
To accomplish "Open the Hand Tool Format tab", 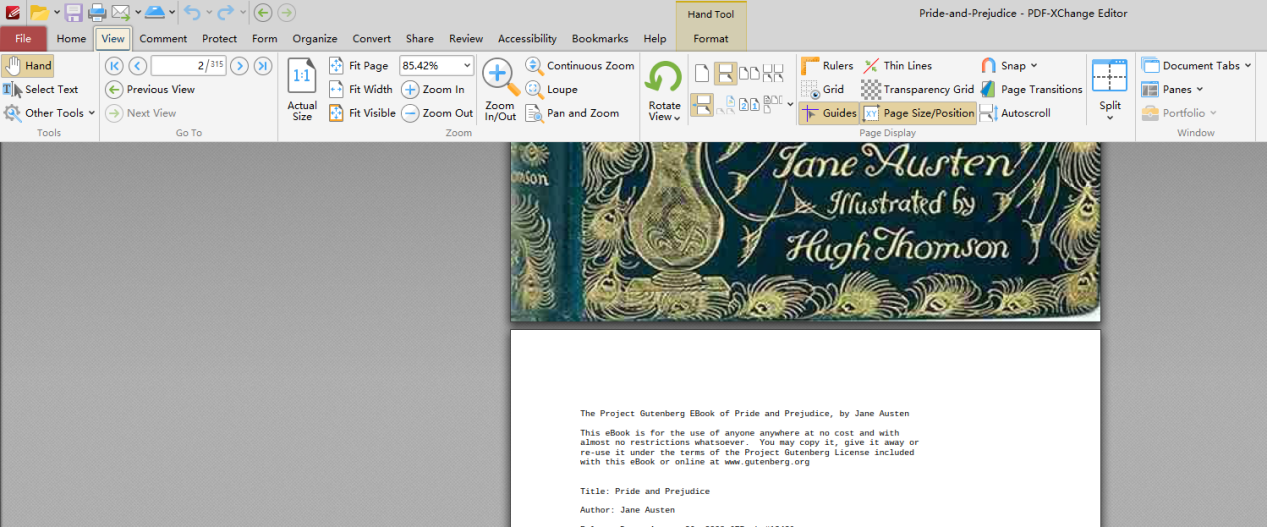I will (711, 39).
